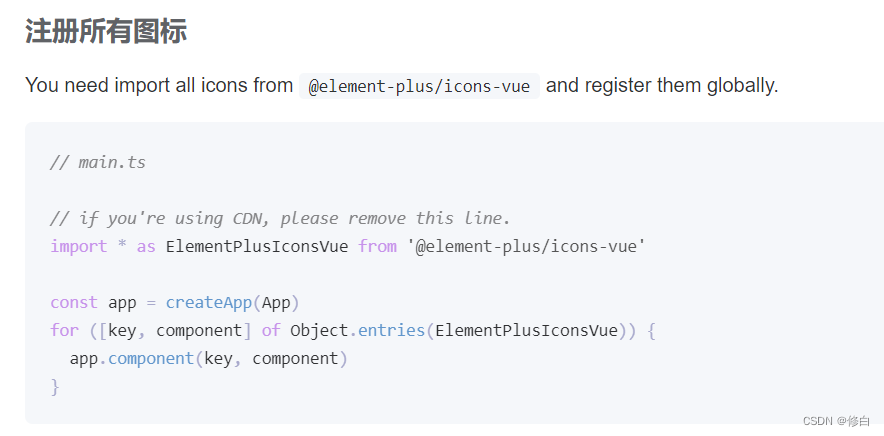
Task: Click the phrase 'register them globally'
Action: click(x=692, y=86)
